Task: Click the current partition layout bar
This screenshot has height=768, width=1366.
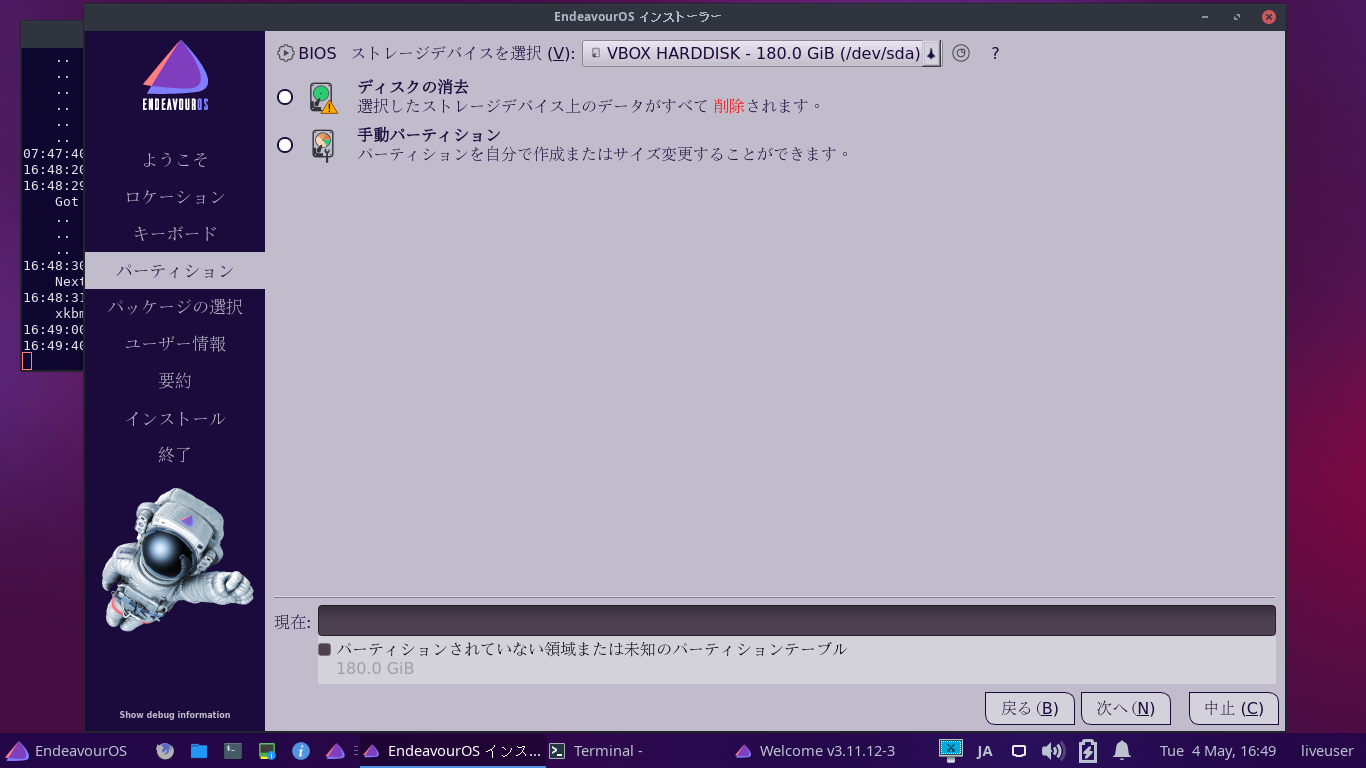Action: coord(796,620)
